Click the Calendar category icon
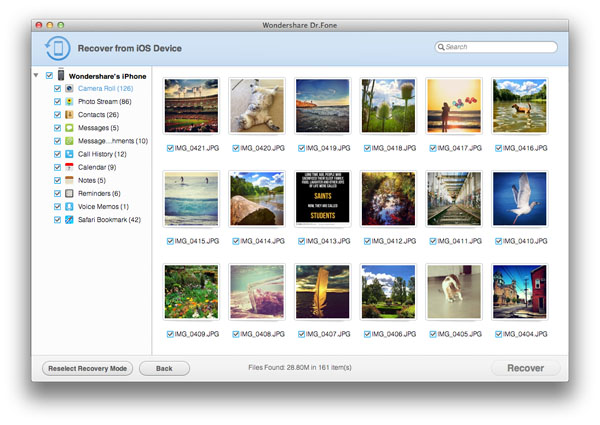 coord(69,167)
